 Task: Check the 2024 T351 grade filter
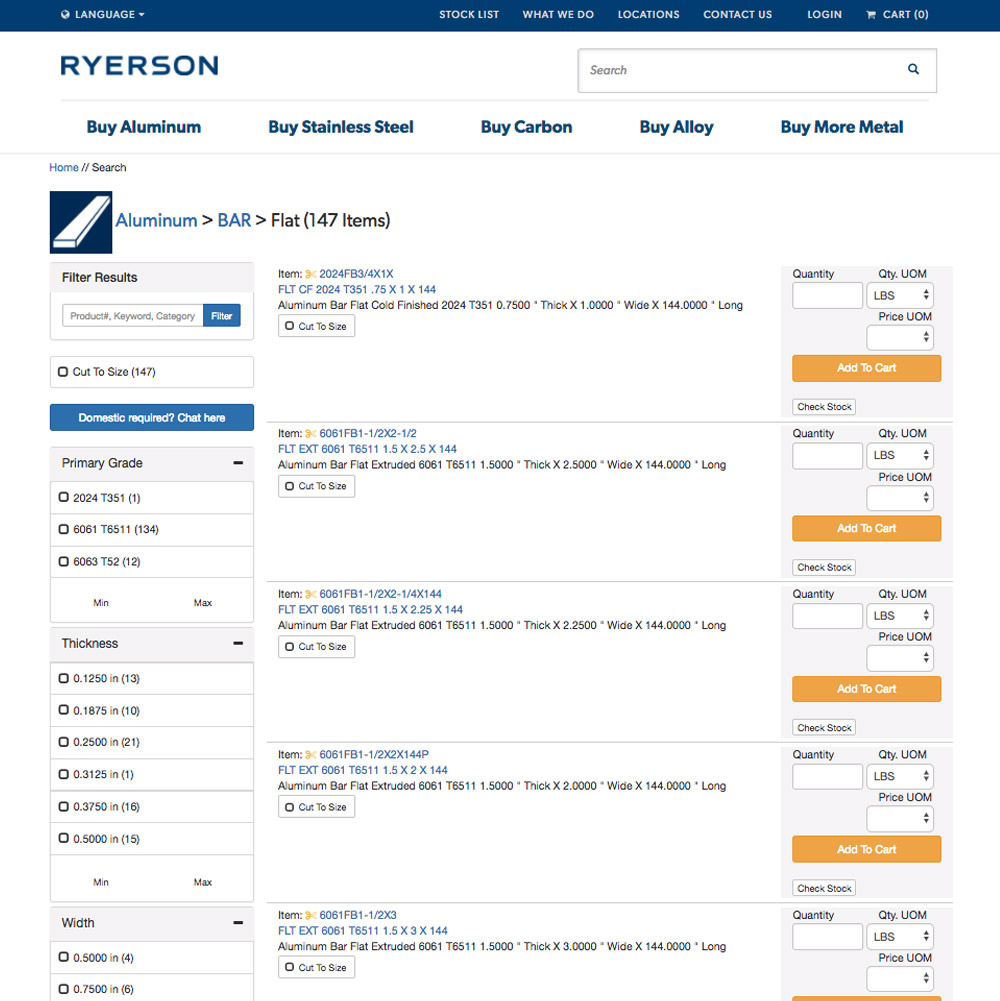coord(63,497)
